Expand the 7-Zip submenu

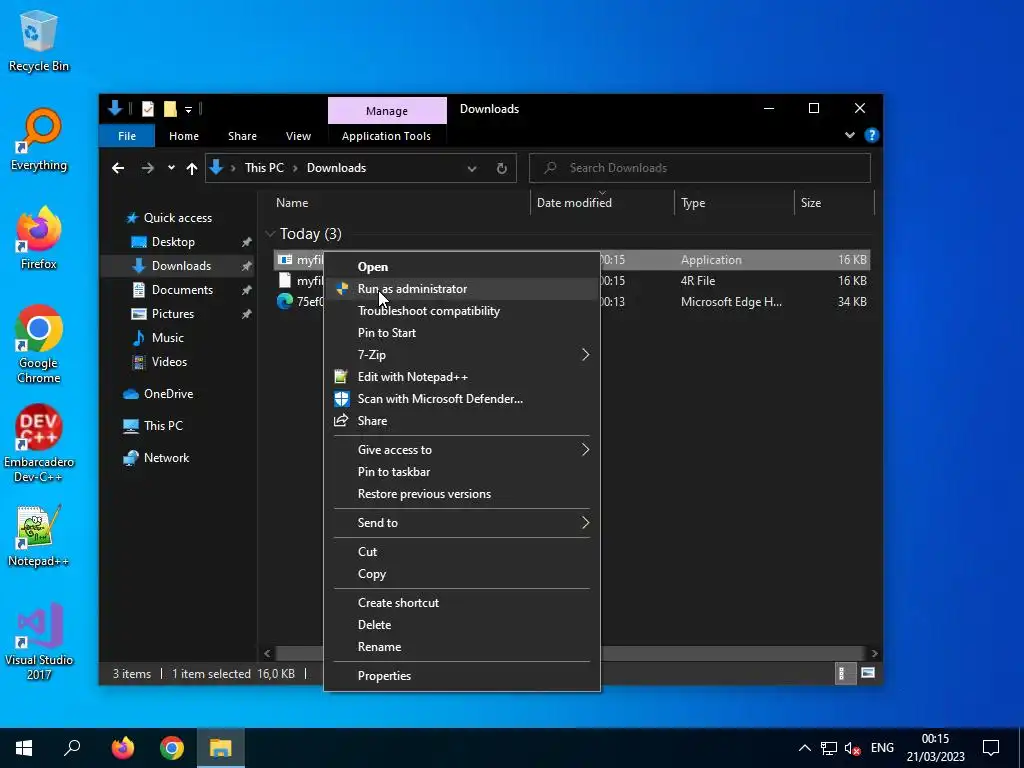[462, 355]
